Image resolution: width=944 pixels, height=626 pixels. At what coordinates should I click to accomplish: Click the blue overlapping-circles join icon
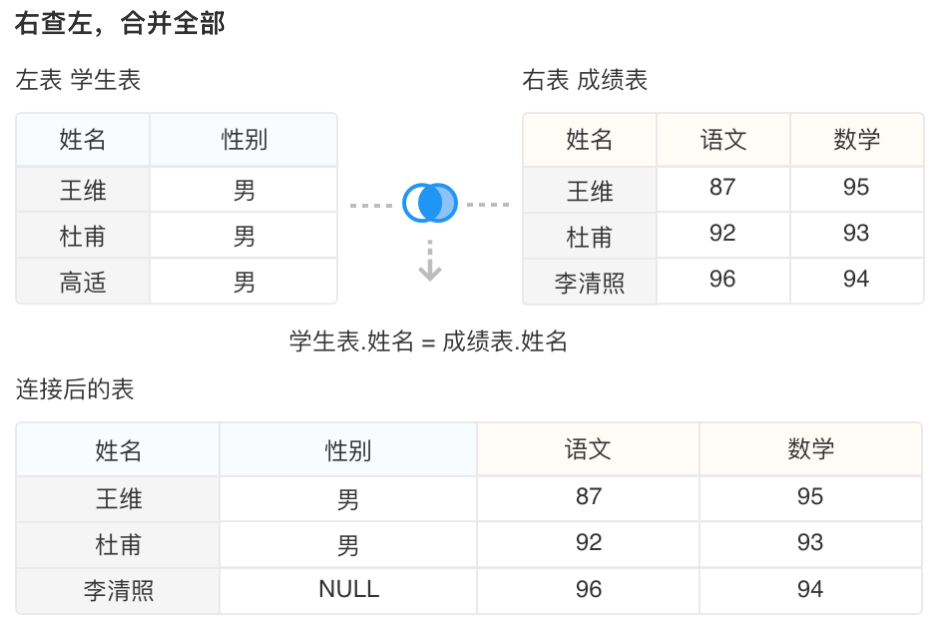(430, 203)
